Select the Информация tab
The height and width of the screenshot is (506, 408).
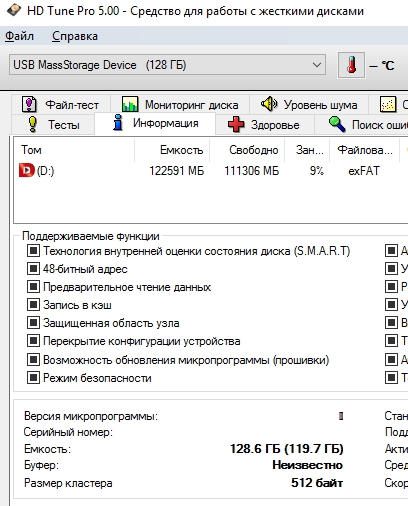(155, 123)
